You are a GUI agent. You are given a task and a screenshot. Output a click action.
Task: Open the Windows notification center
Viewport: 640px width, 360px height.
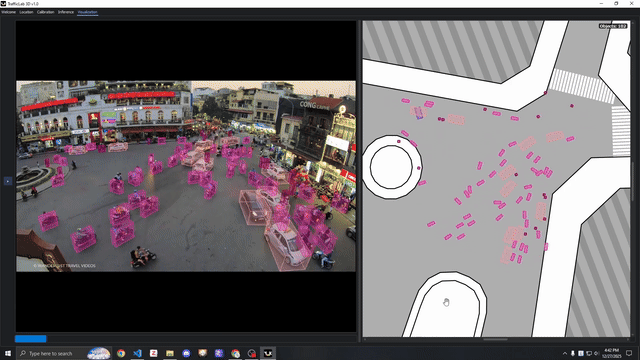click(629, 353)
